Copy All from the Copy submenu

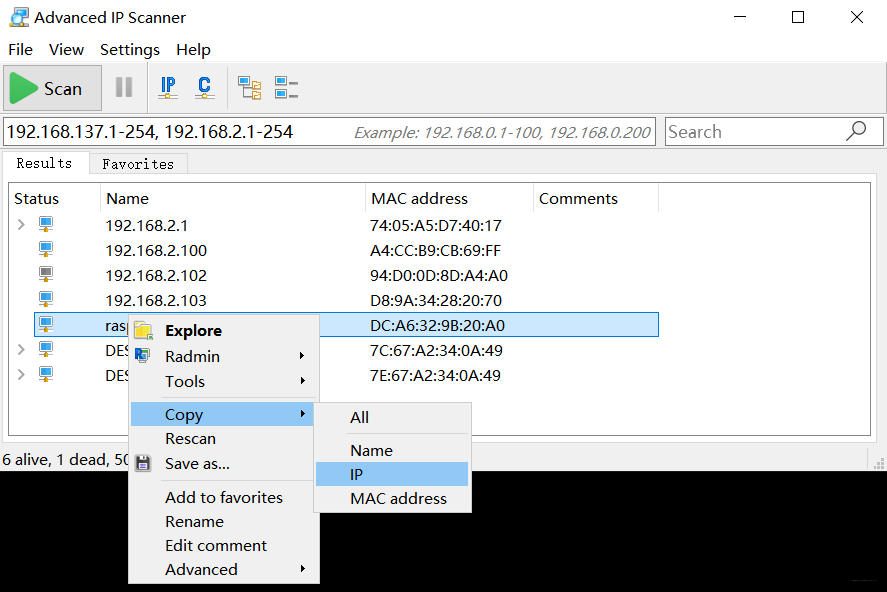pos(392,417)
